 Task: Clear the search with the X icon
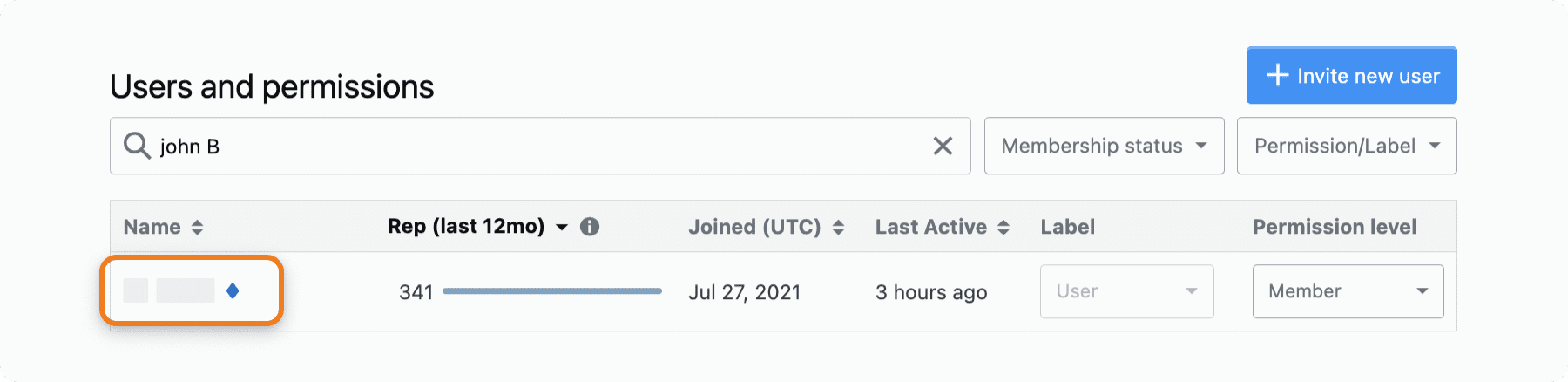[943, 146]
